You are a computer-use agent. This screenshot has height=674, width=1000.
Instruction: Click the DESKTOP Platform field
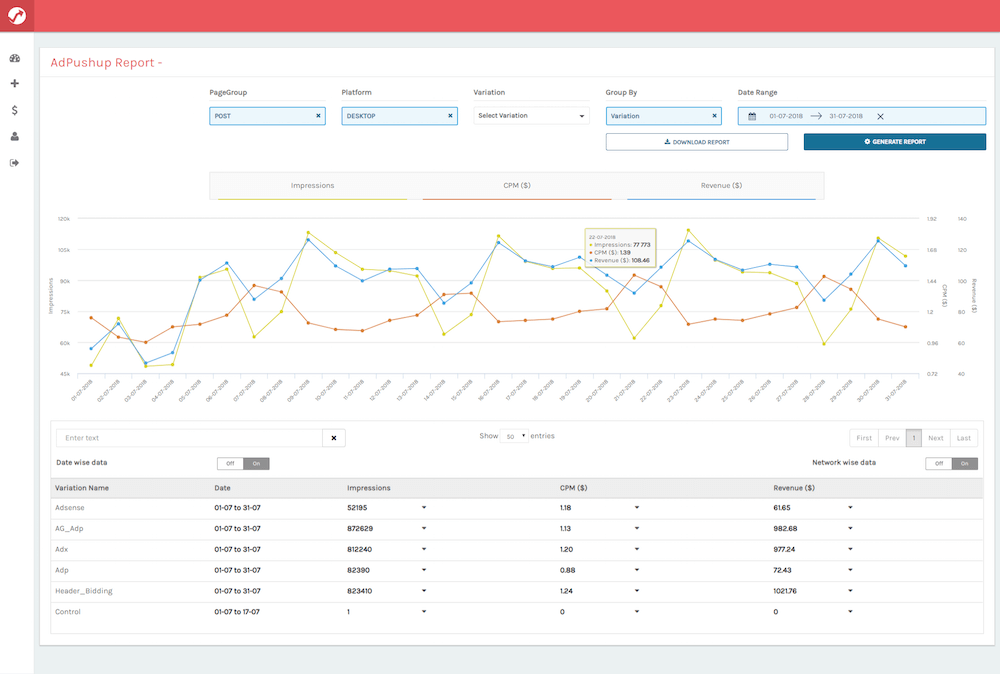point(399,115)
